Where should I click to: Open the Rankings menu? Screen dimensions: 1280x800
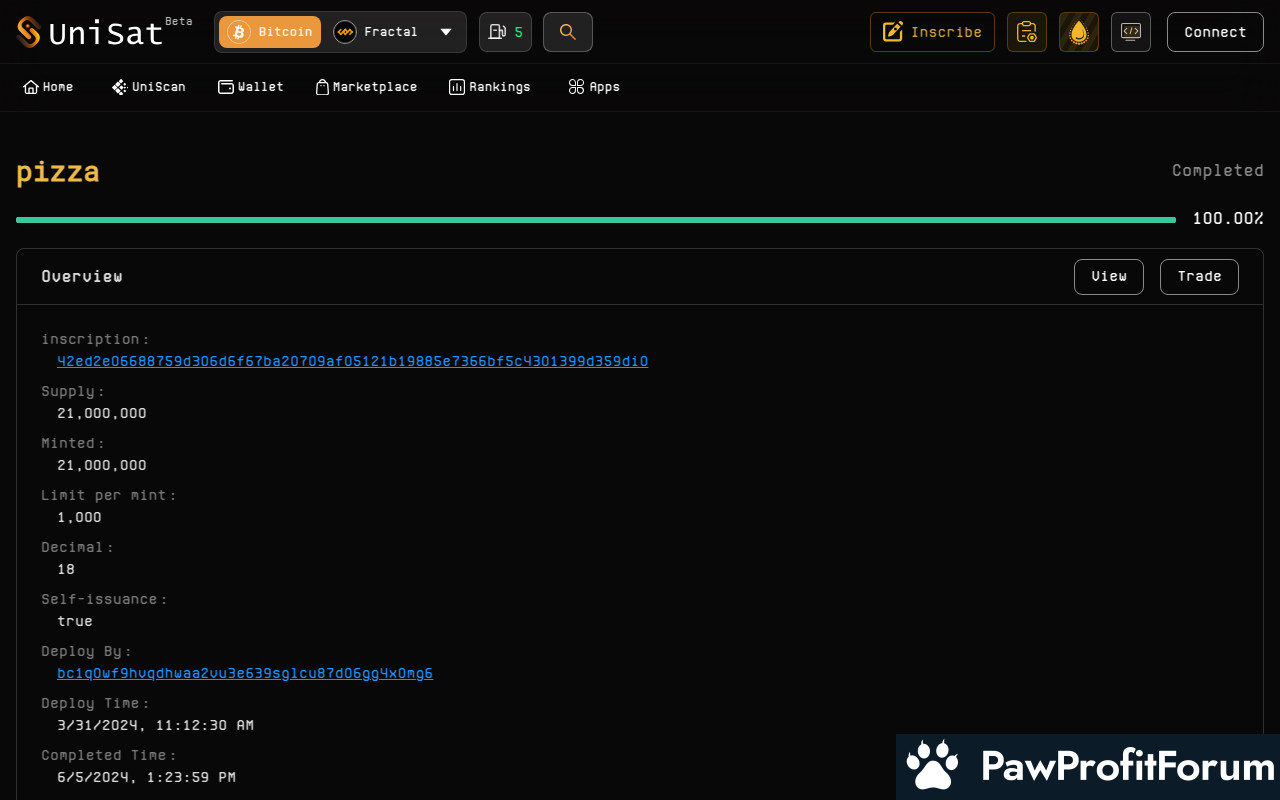(490, 87)
